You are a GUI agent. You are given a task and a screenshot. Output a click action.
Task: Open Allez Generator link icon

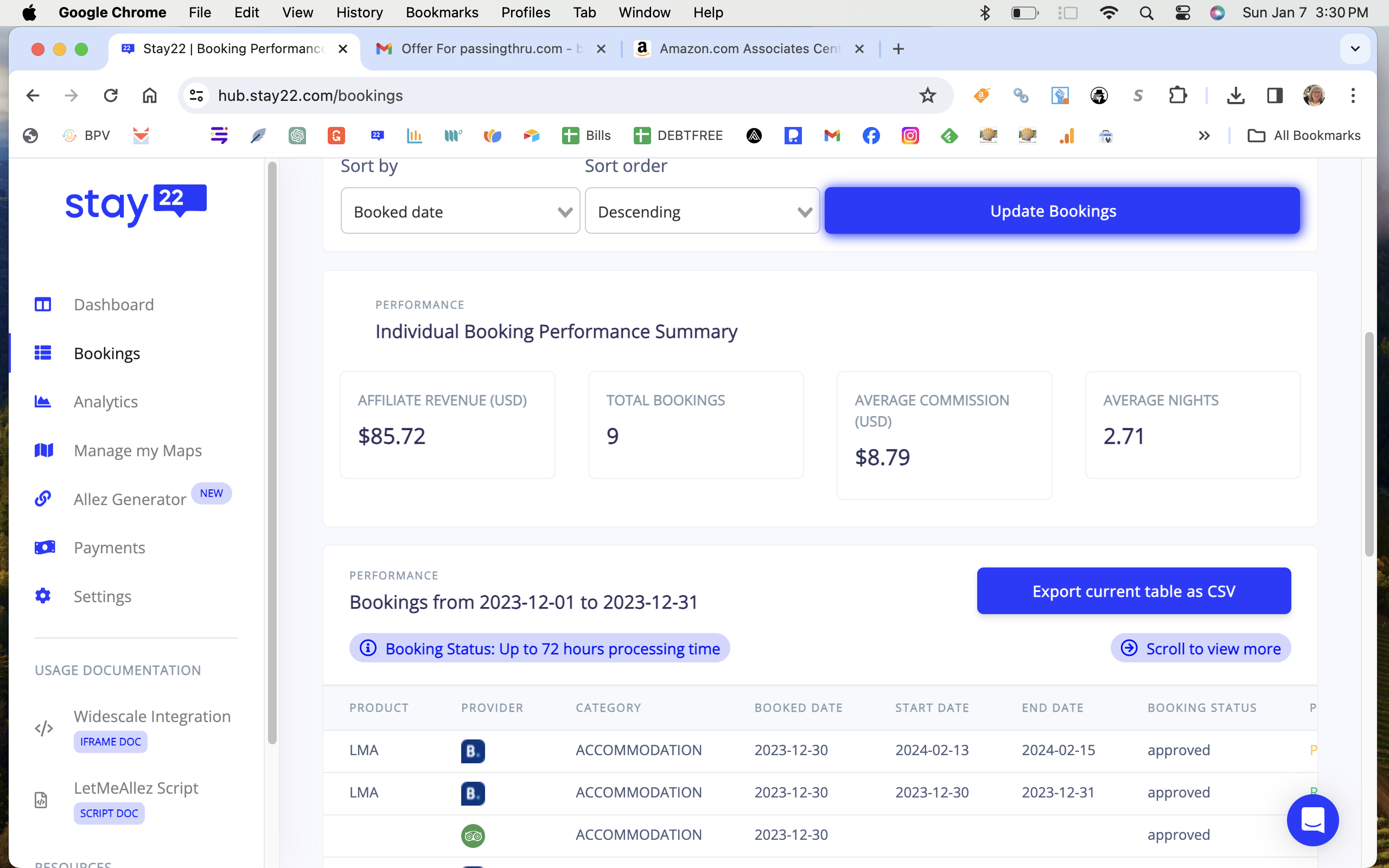coord(43,499)
